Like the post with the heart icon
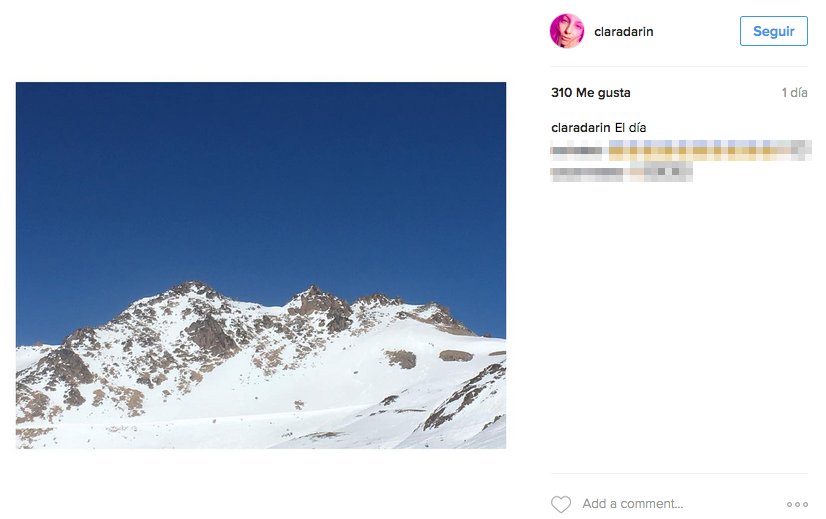826x519 pixels. [561, 504]
